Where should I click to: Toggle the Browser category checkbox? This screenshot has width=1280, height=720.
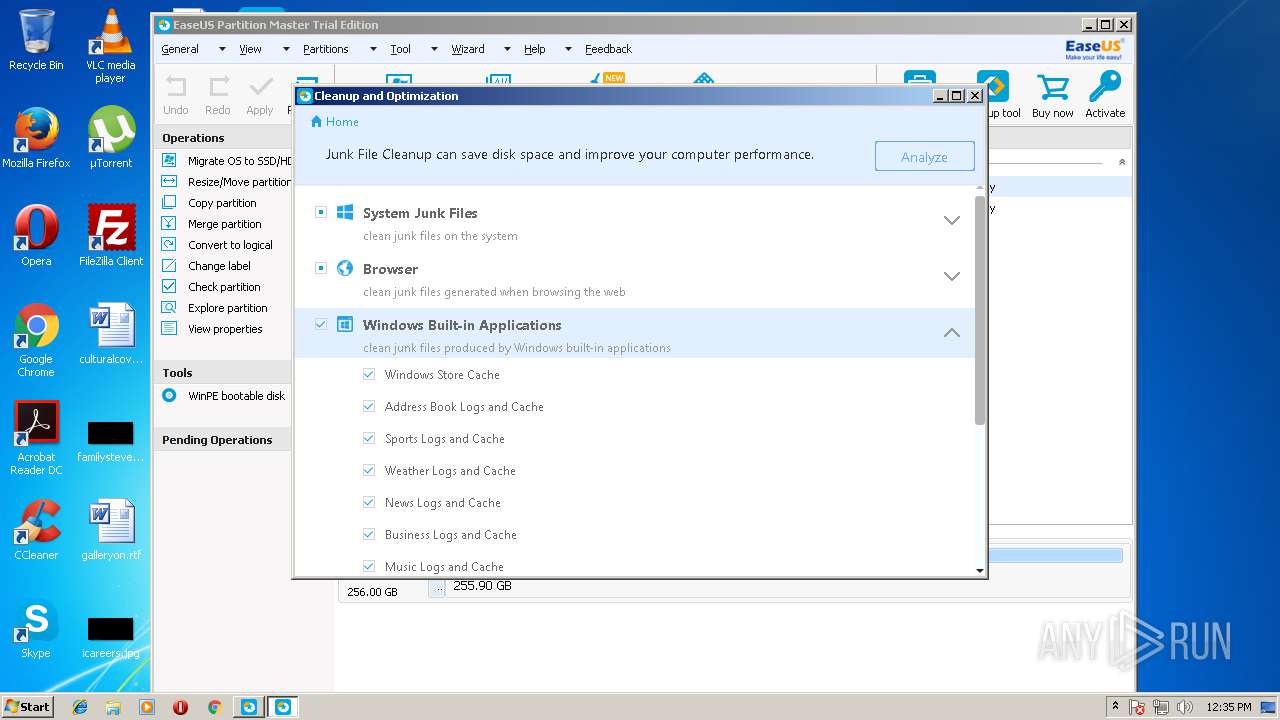point(321,268)
